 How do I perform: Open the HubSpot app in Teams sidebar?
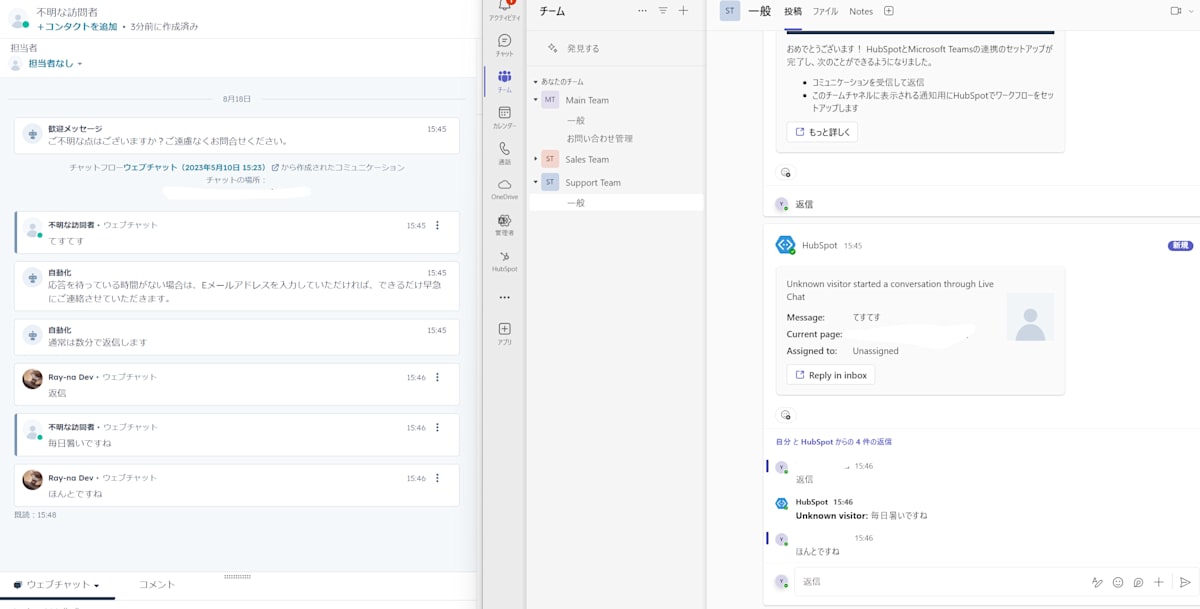(504, 261)
